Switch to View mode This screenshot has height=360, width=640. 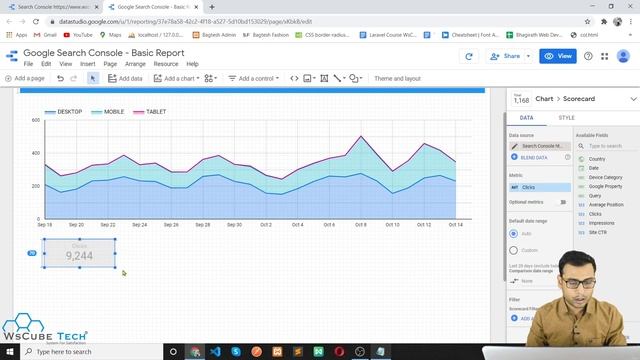pyautogui.click(x=558, y=56)
